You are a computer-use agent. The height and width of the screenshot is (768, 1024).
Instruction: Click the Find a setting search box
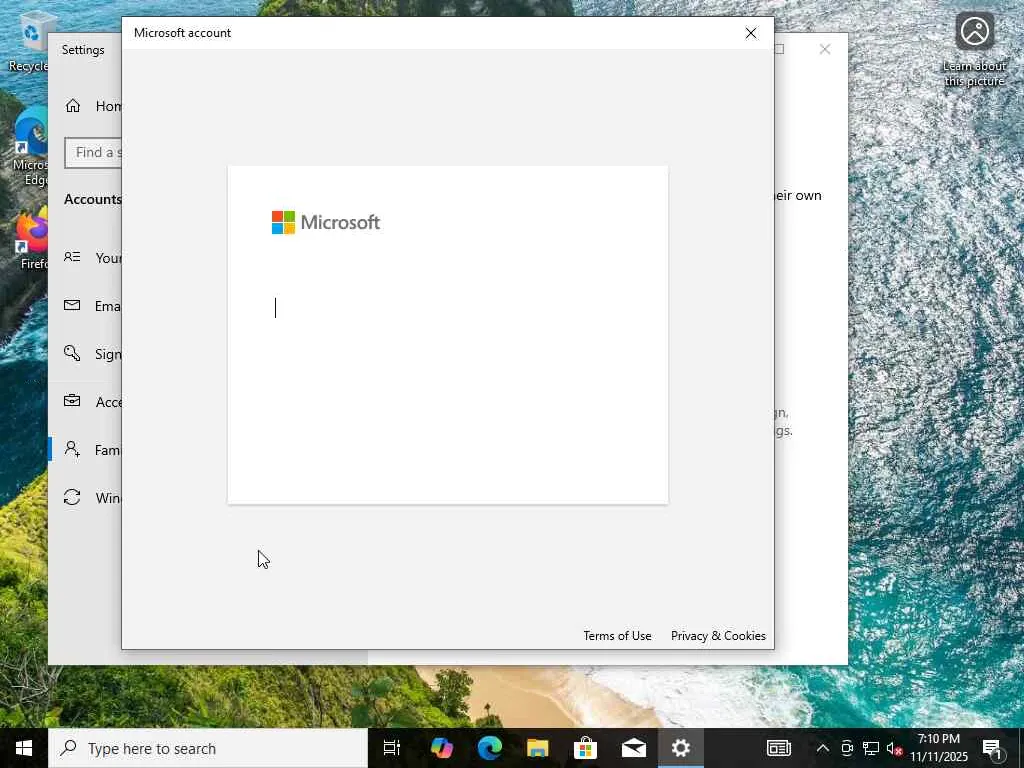click(x=93, y=153)
